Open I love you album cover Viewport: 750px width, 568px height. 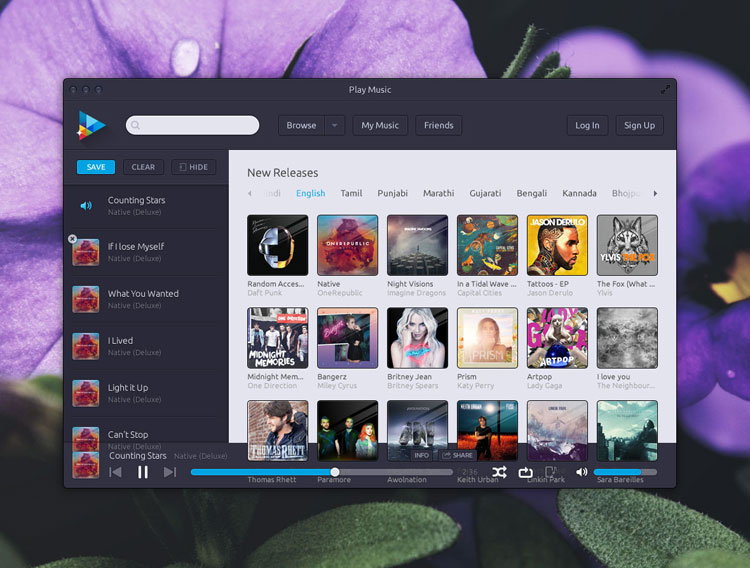point(627,338)
